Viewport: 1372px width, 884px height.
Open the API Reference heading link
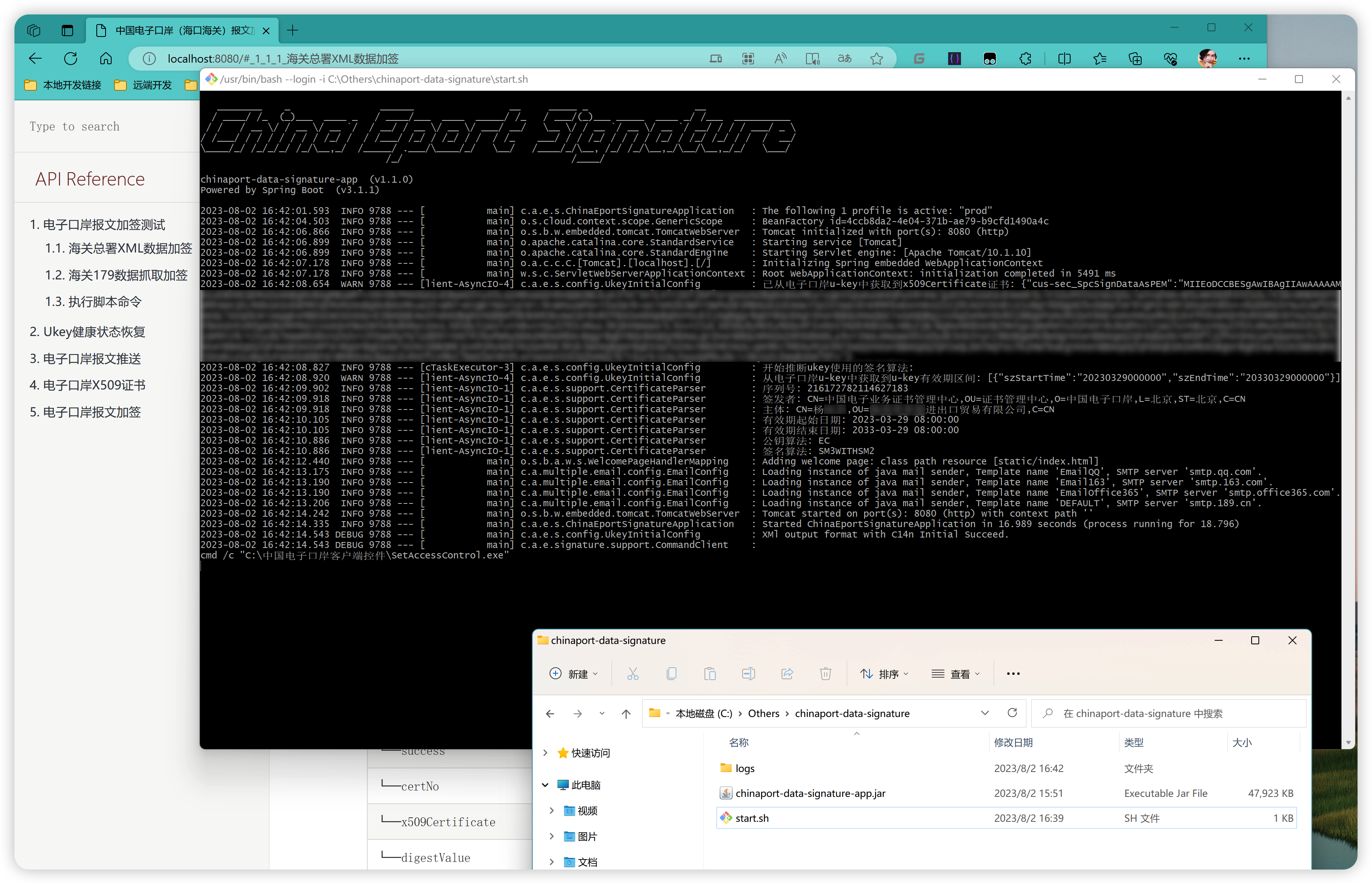(90, 179)
